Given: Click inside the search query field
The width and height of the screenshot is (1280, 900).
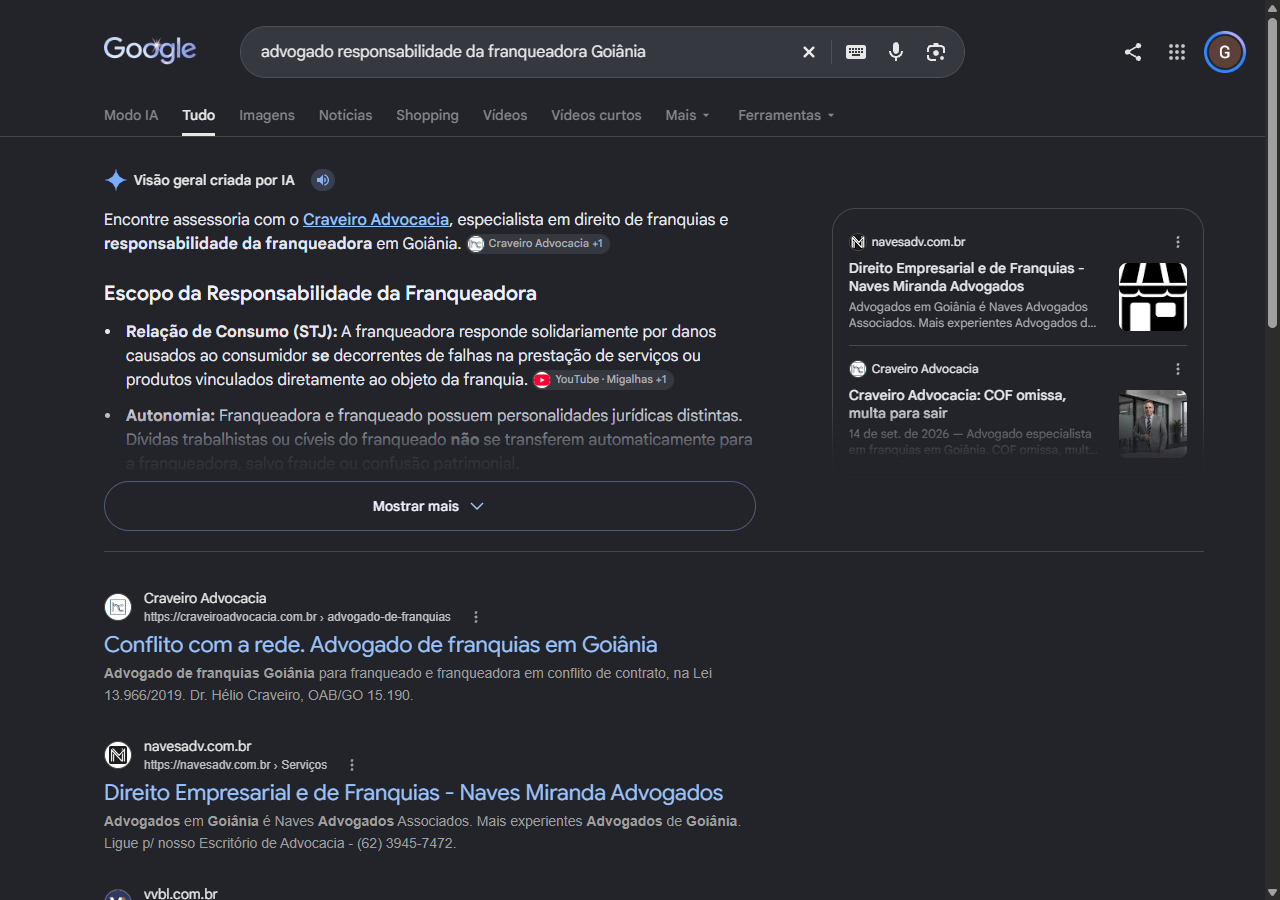Looking at the screenshot, I should (520, 52).
